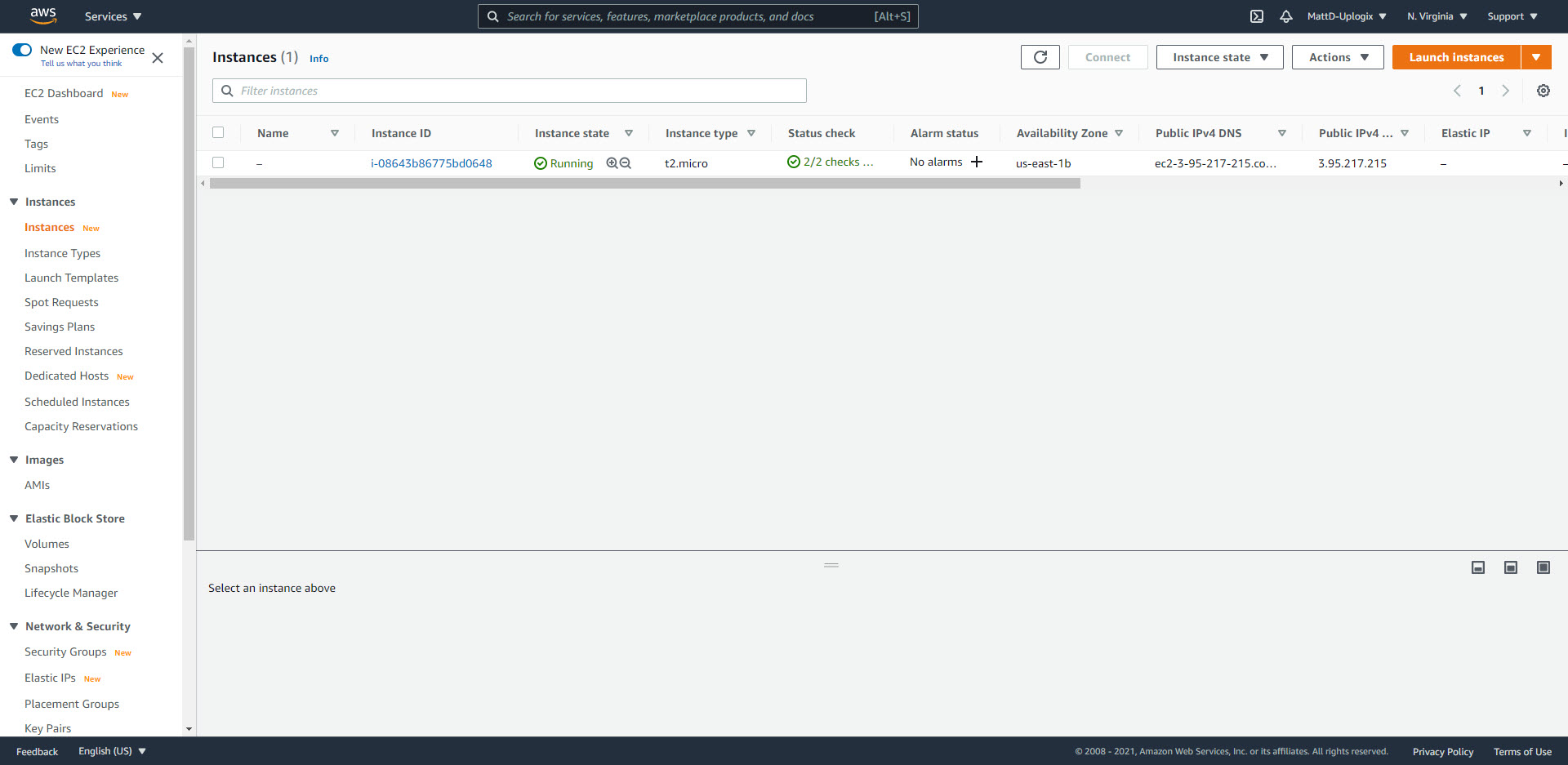Open the Instance state dropdown
This screenshot has height=765, width=1568.
click(1219, 57)
